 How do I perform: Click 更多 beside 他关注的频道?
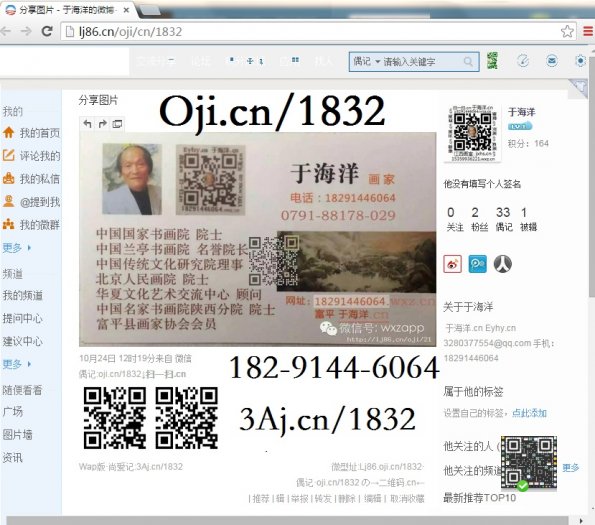tap(571, 468)
